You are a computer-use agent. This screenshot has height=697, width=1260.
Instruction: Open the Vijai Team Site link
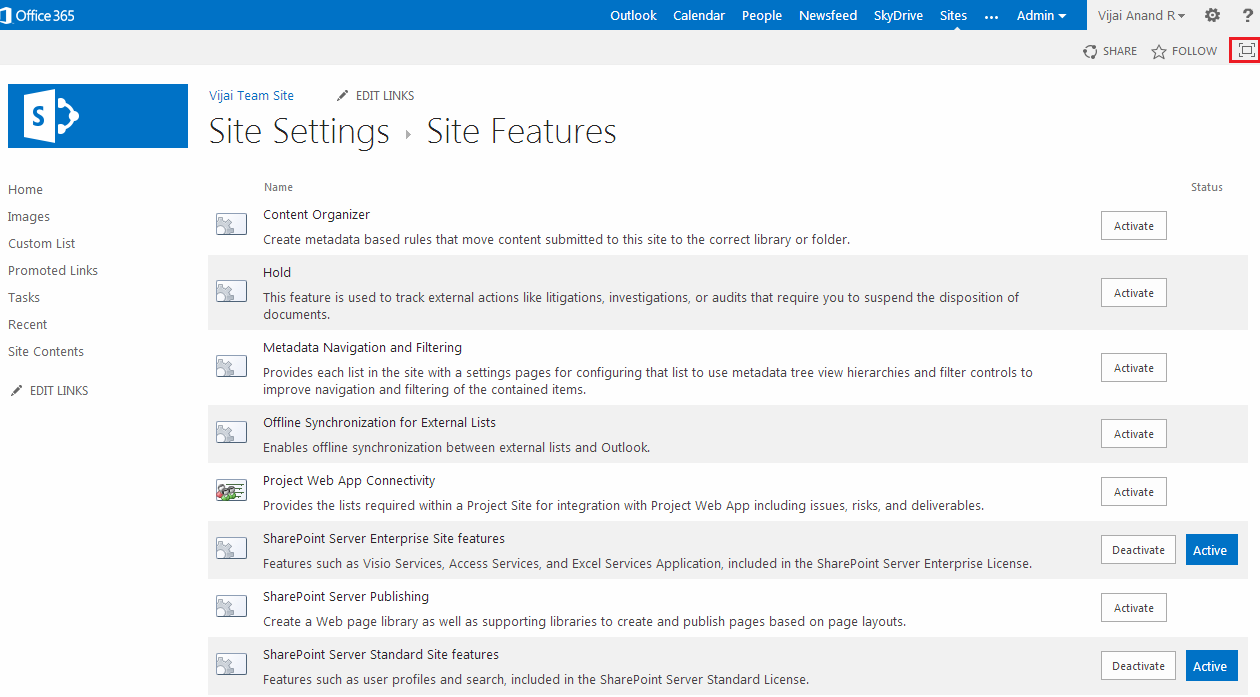[x=251, y=96]
